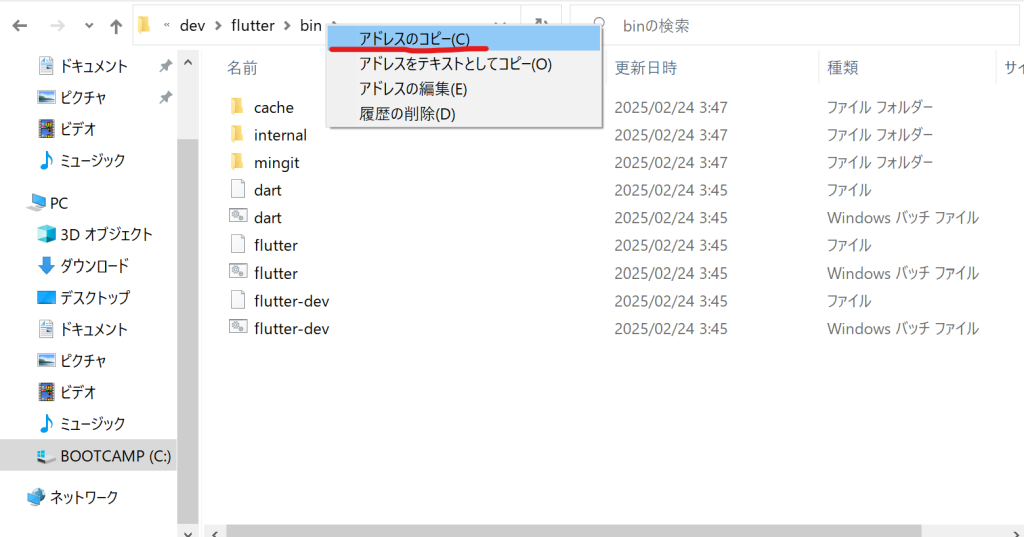This screenshot has height=537, width=1024.
Task: Click the horizontal scrollbar below the file list
Action: pyautogui.click(x=570, y=530)
